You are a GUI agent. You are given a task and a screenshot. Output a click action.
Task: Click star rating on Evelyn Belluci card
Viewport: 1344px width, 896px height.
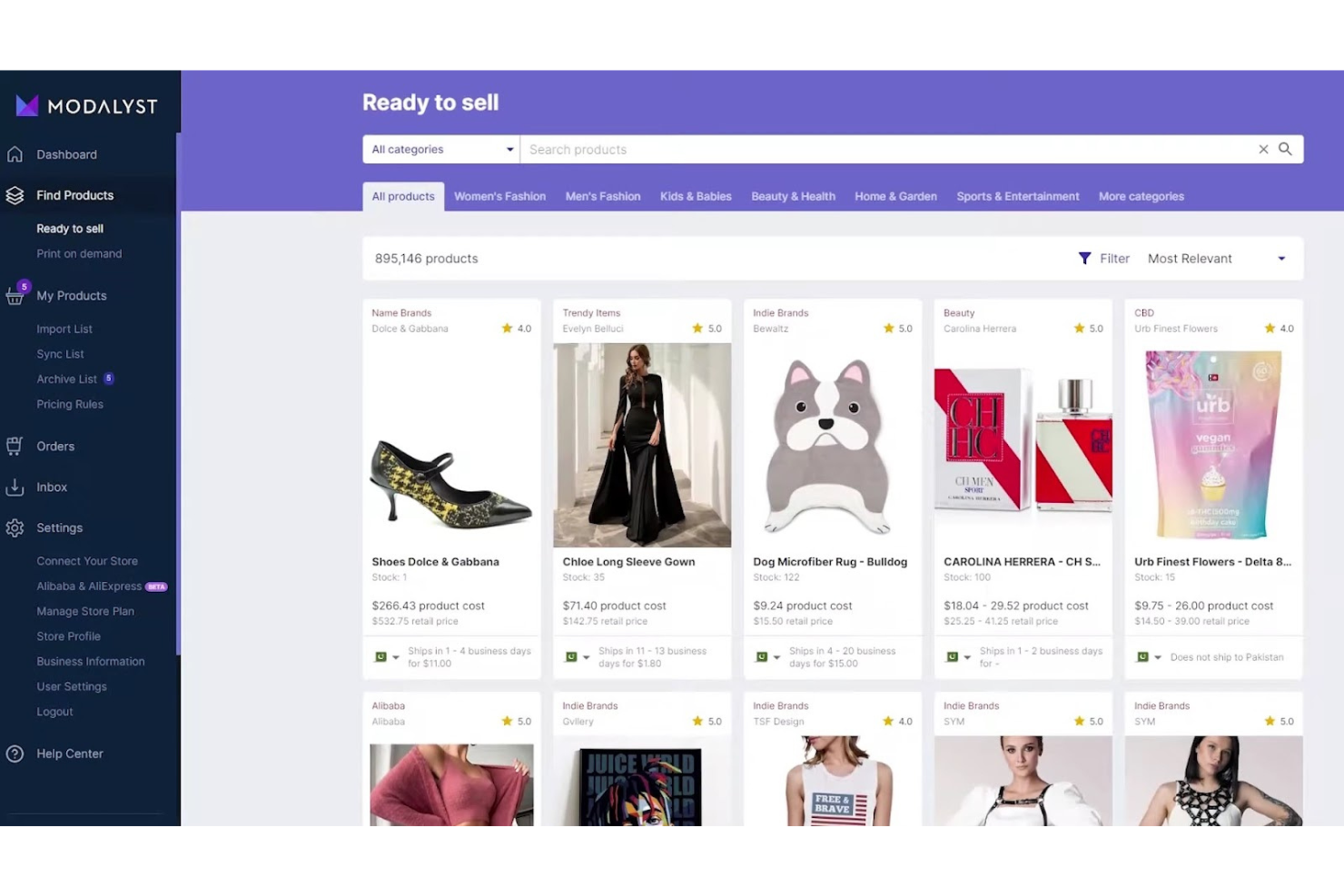click(707, 329)
